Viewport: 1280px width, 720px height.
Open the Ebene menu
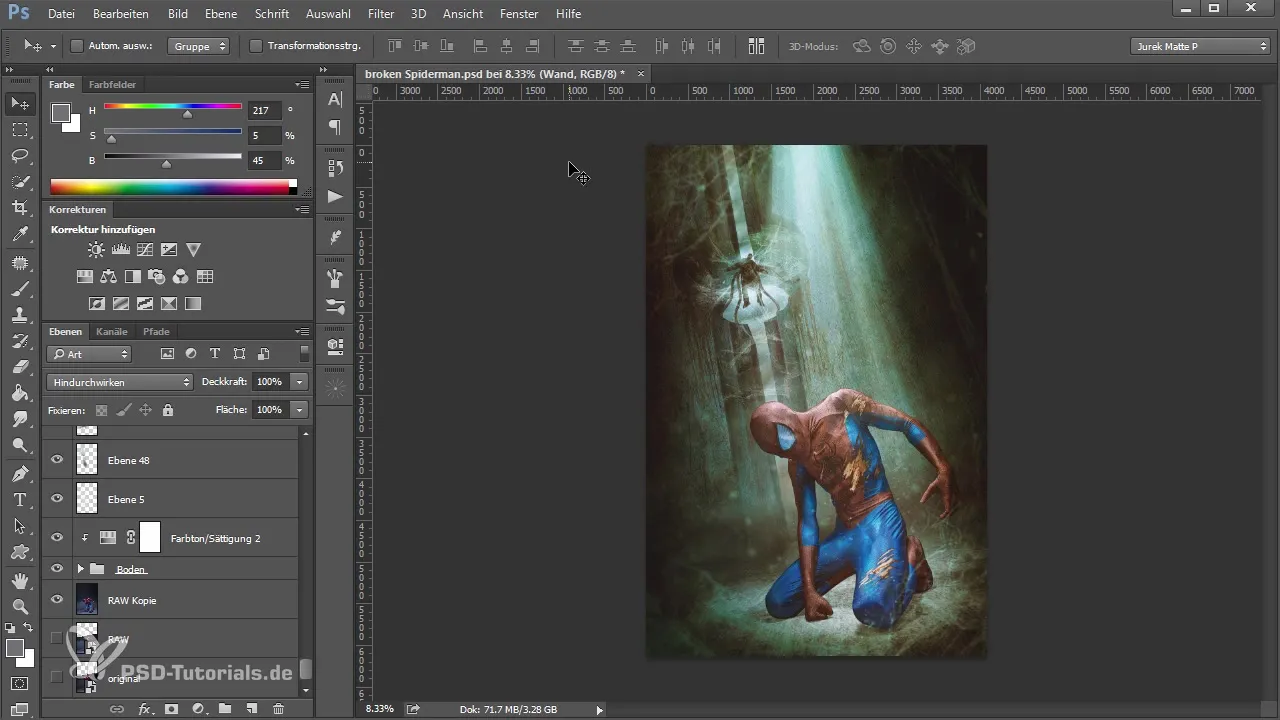220,14
